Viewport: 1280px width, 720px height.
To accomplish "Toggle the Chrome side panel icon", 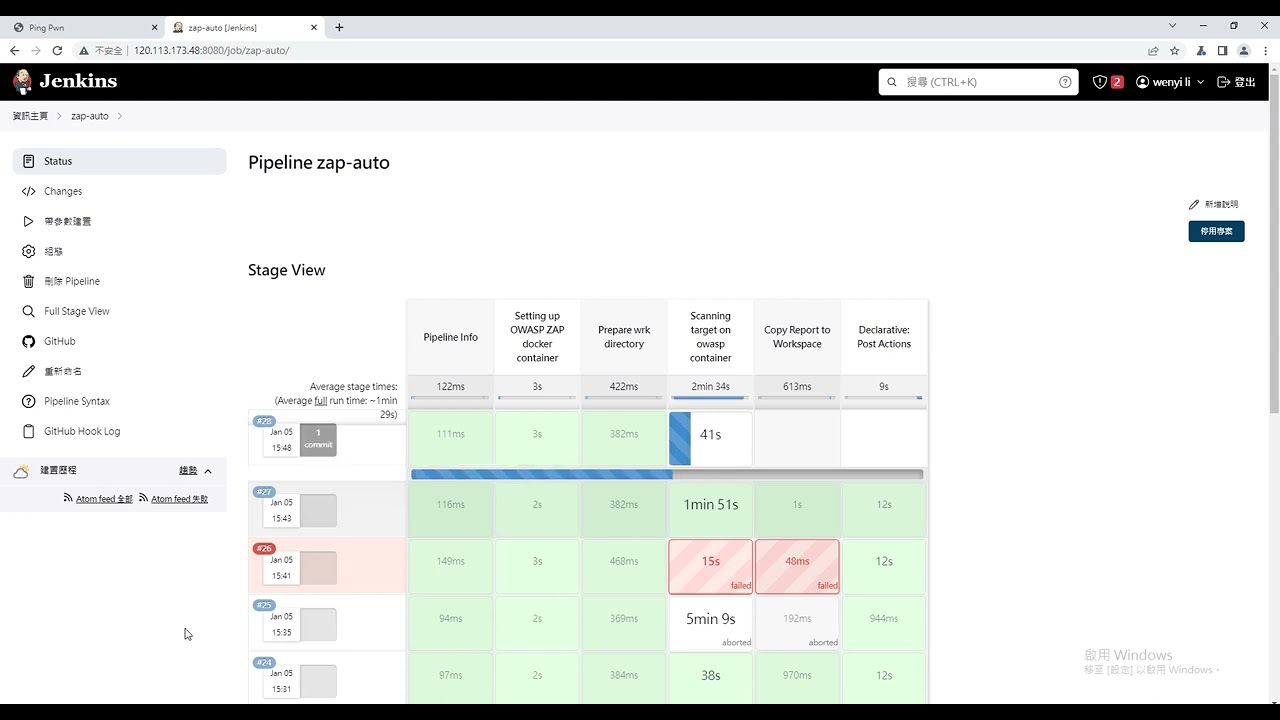I will click(x=1223, y=50).
